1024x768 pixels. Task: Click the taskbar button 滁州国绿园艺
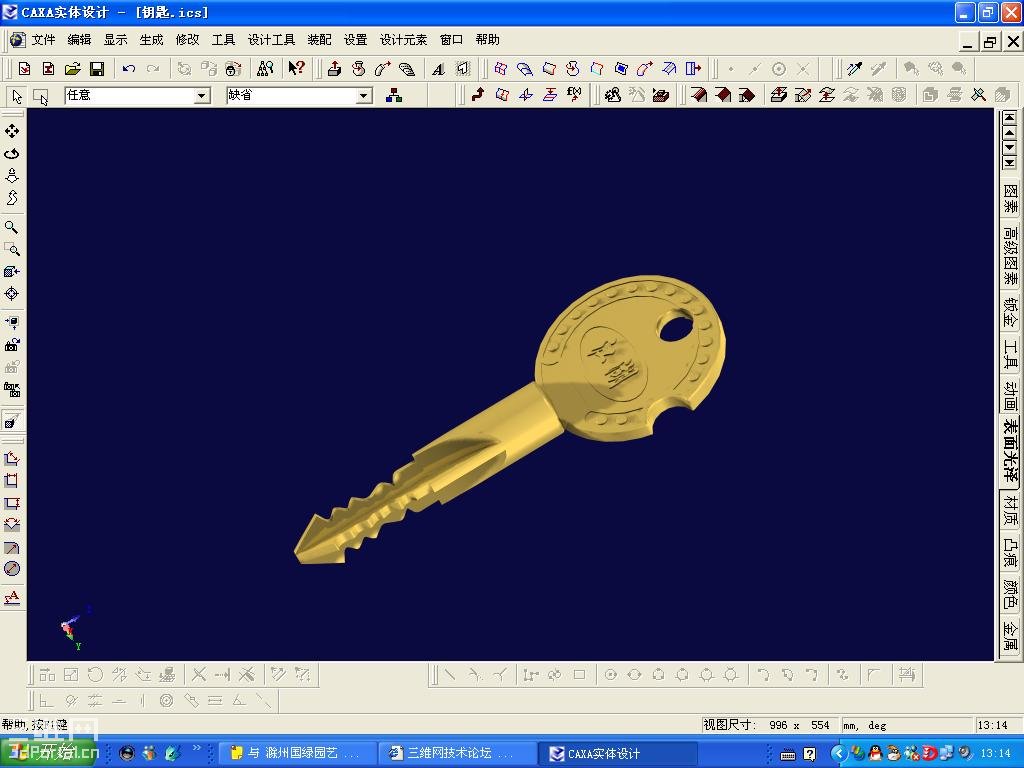(297, 753)
